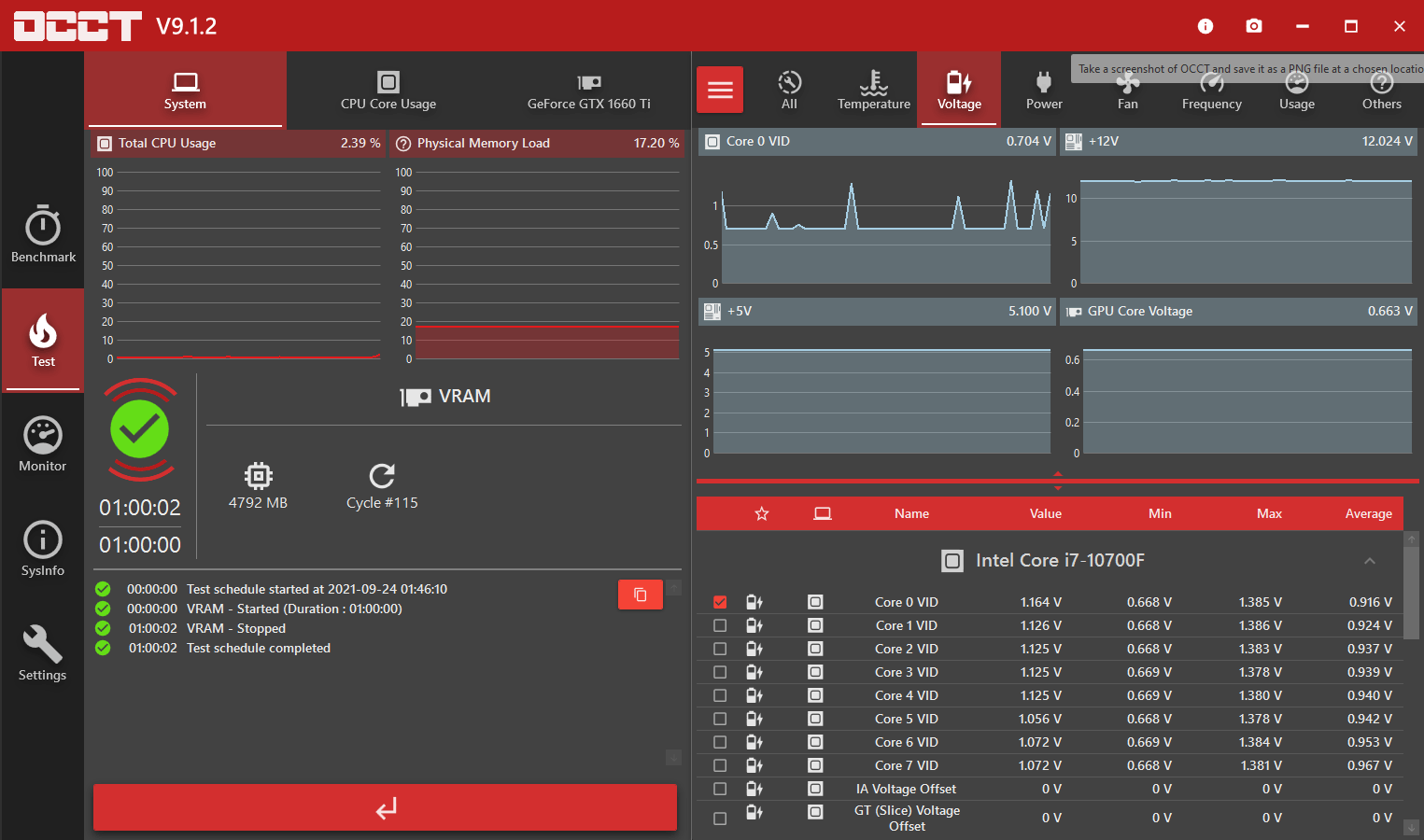This screenshot has width=1424, height=840.
Task: Check the Core 5 VID checkbox
Action: pos(720,719)
